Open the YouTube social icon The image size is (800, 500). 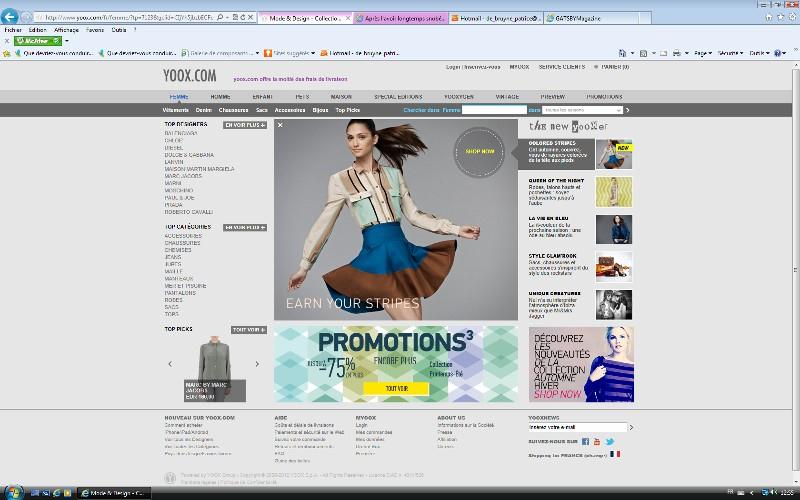tap(597, 441)
